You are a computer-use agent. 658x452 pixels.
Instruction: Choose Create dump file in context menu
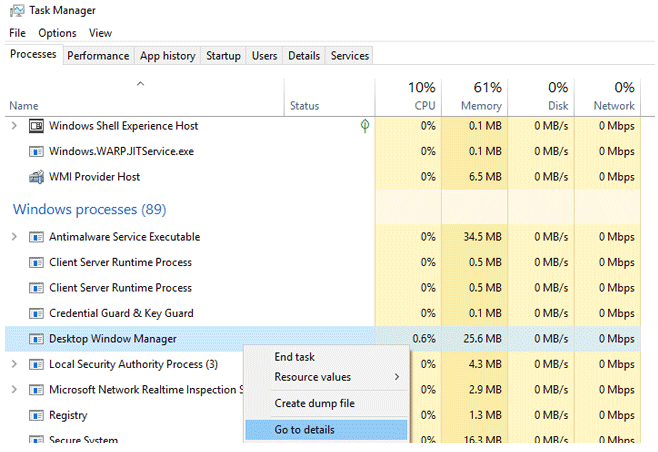click(326, 403)
